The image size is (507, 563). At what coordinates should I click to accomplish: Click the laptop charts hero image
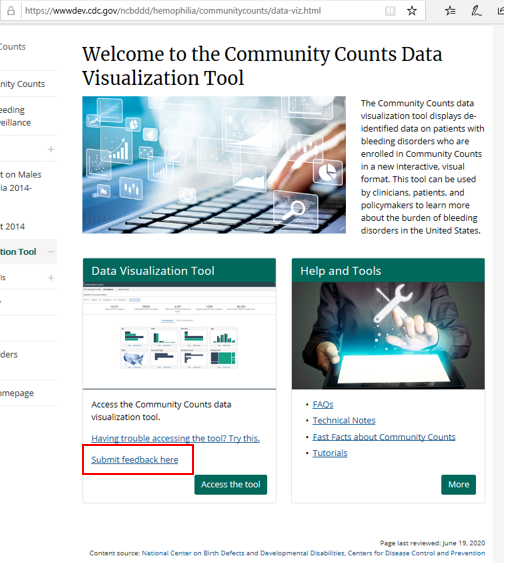pos(214,165)
